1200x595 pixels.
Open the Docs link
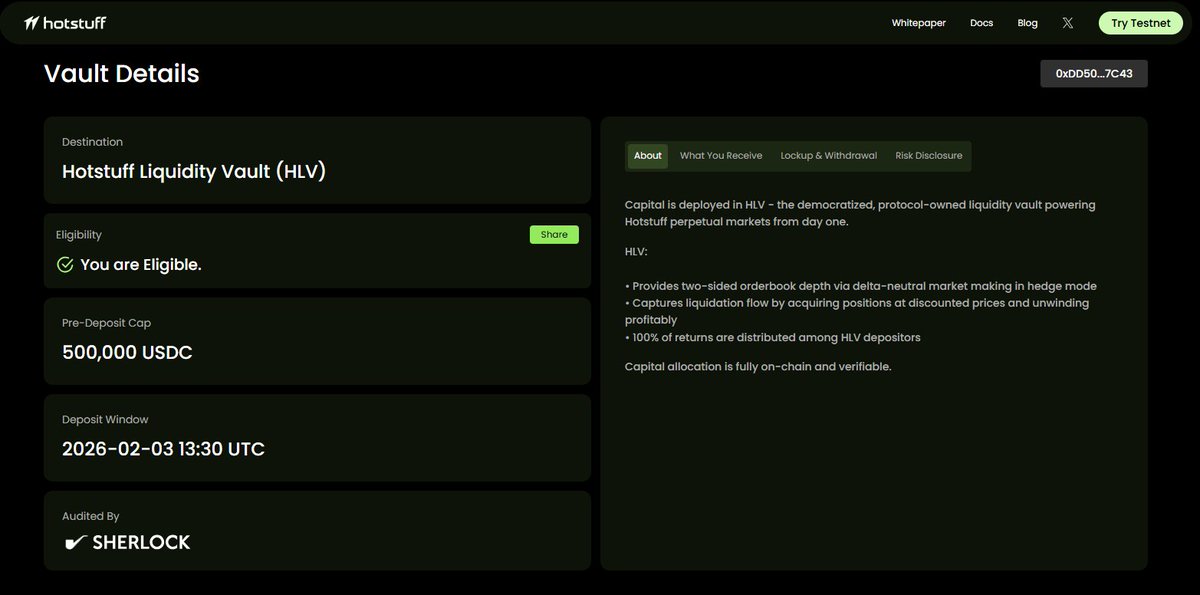click(x=981, y=23)
